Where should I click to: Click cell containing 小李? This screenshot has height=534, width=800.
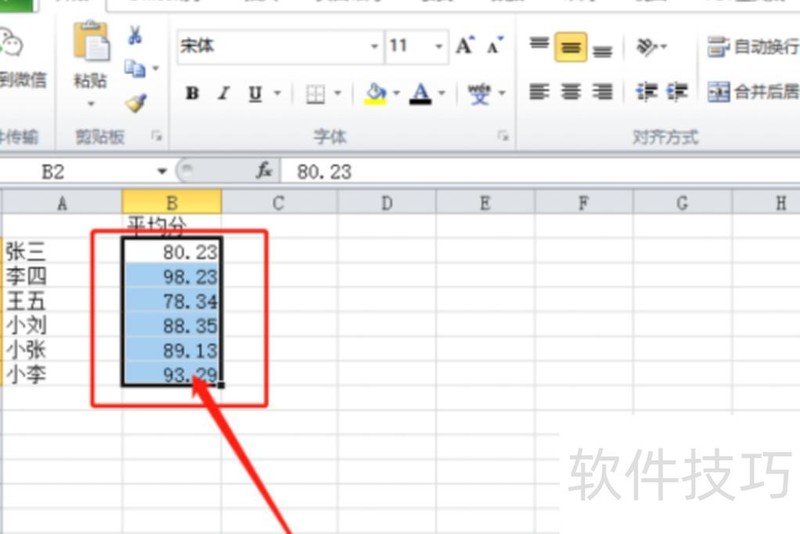(62, 374)
